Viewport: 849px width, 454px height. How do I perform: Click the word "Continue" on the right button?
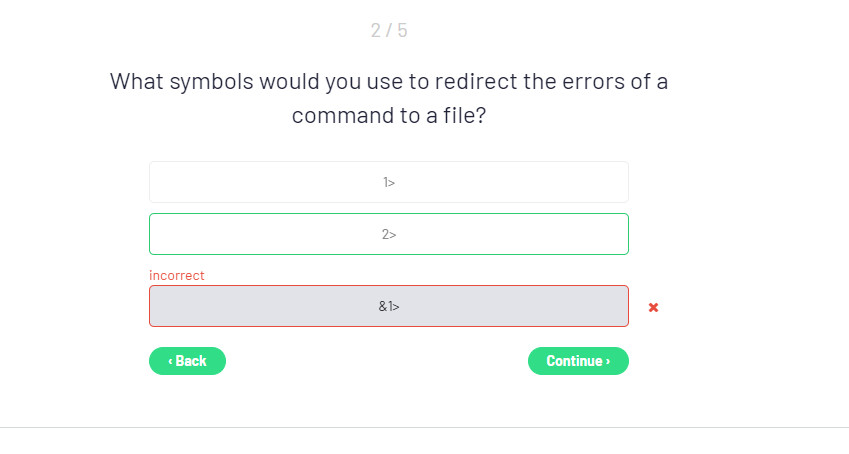click(x=574, y=361)
